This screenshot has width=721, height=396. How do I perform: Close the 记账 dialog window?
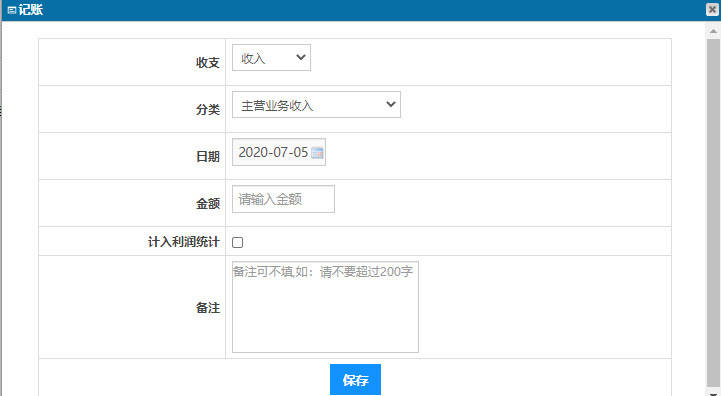[x=712, y=10]
